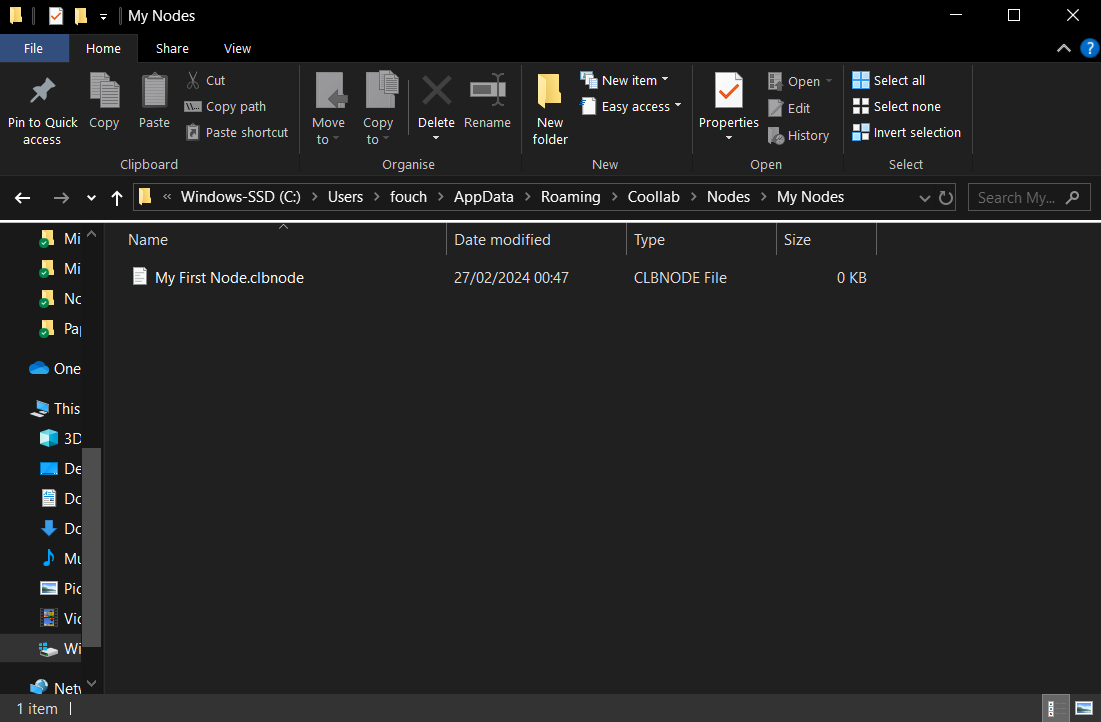Open 3D Objects in navigation pane
This screenshot has width=1101, height=722.
tap(60, 438)
